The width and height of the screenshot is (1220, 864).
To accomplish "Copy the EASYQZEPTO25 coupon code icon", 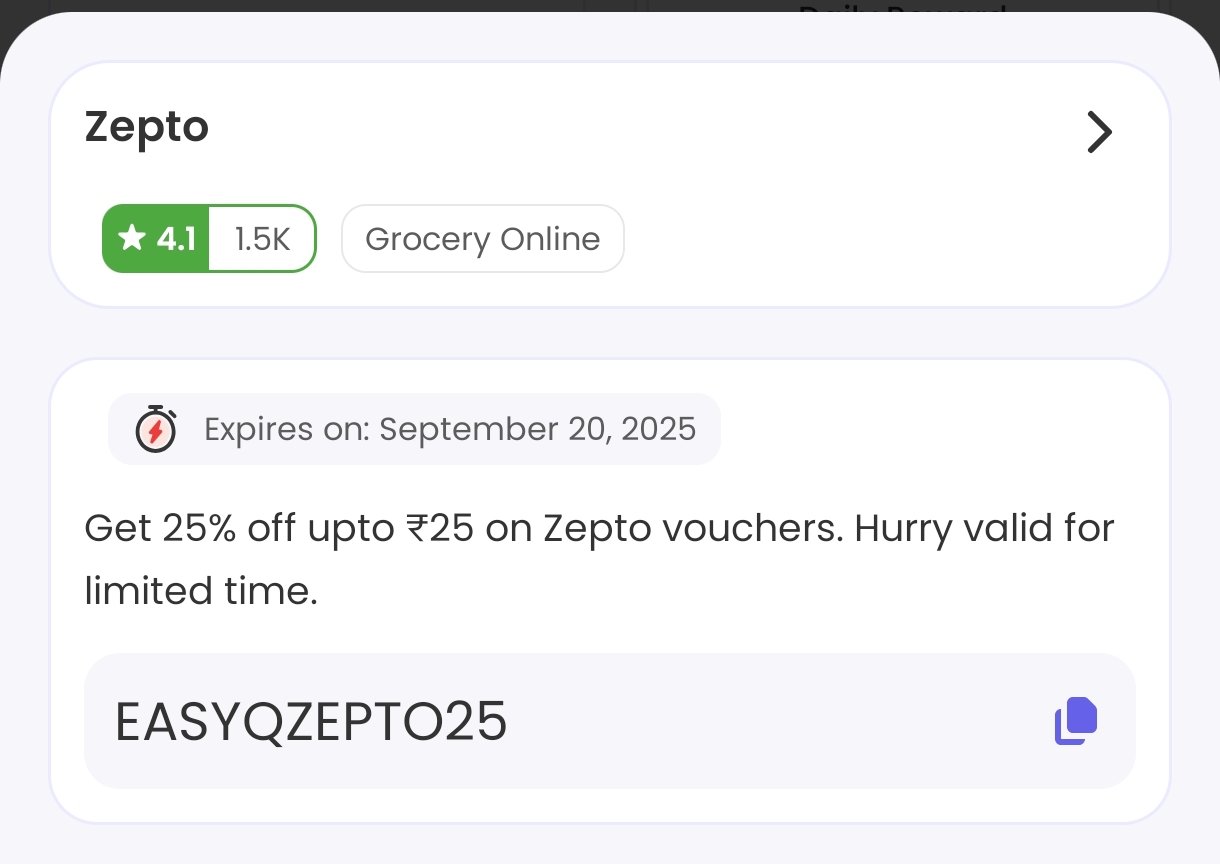I will [1076, 721].
